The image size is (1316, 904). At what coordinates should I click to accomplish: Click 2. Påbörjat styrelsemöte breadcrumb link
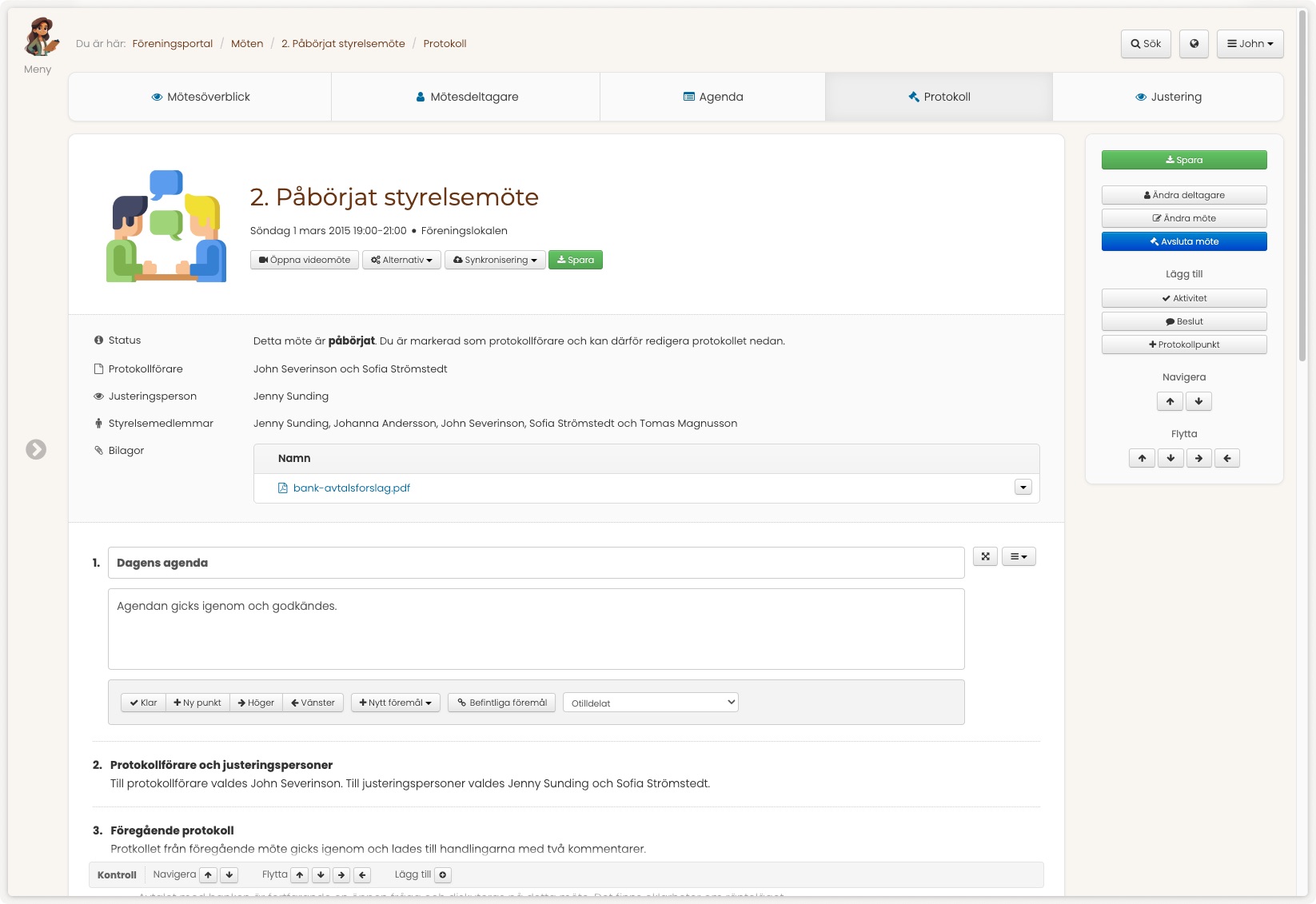343,44
